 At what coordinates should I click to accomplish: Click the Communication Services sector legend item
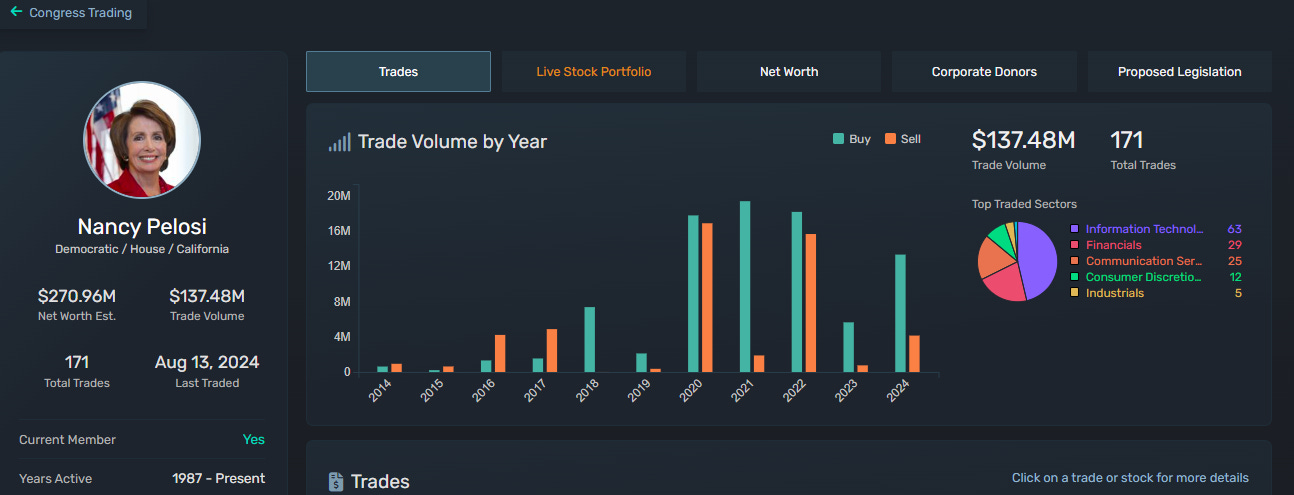pos(1155,261)
